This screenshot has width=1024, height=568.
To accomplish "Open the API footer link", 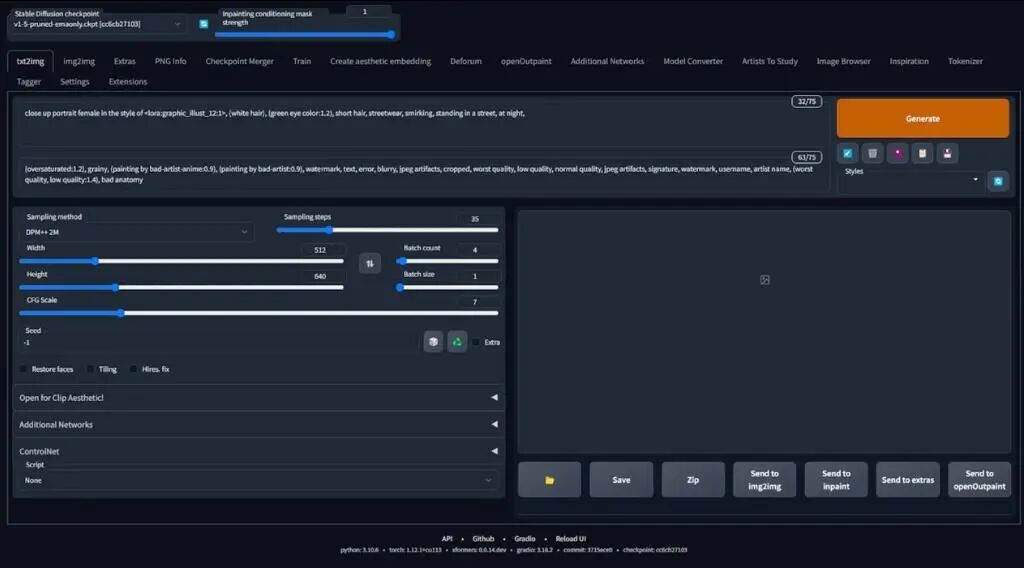I will coord(447,539).
